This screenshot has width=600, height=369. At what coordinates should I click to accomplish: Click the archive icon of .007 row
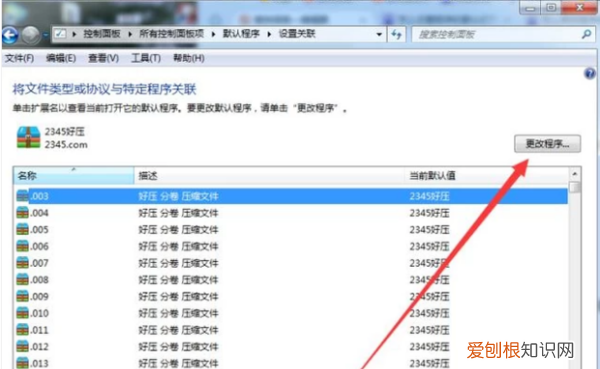tap(23, 263)
